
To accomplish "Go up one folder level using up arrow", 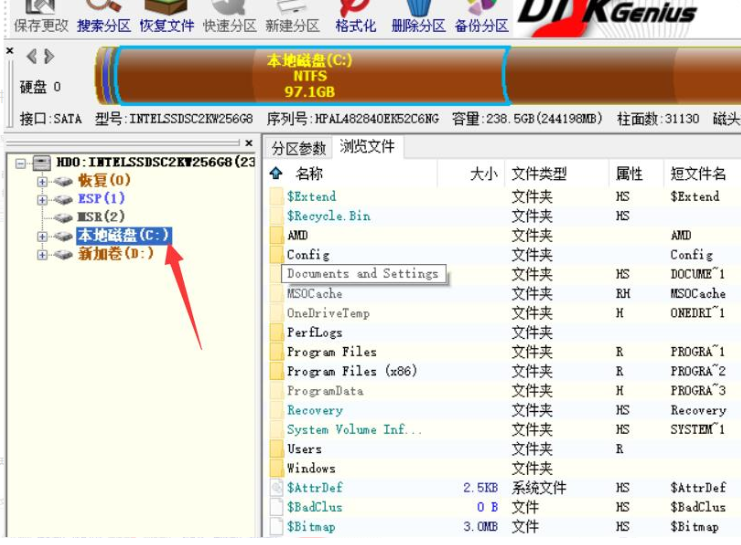I will 276,173.
